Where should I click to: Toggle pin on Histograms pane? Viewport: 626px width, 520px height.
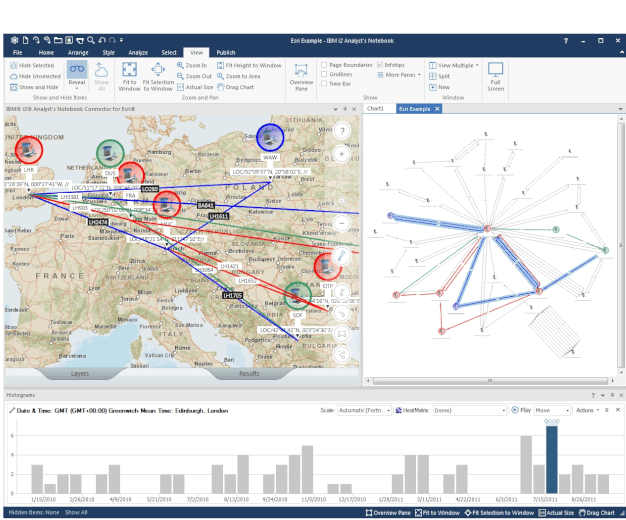[612, 395]
